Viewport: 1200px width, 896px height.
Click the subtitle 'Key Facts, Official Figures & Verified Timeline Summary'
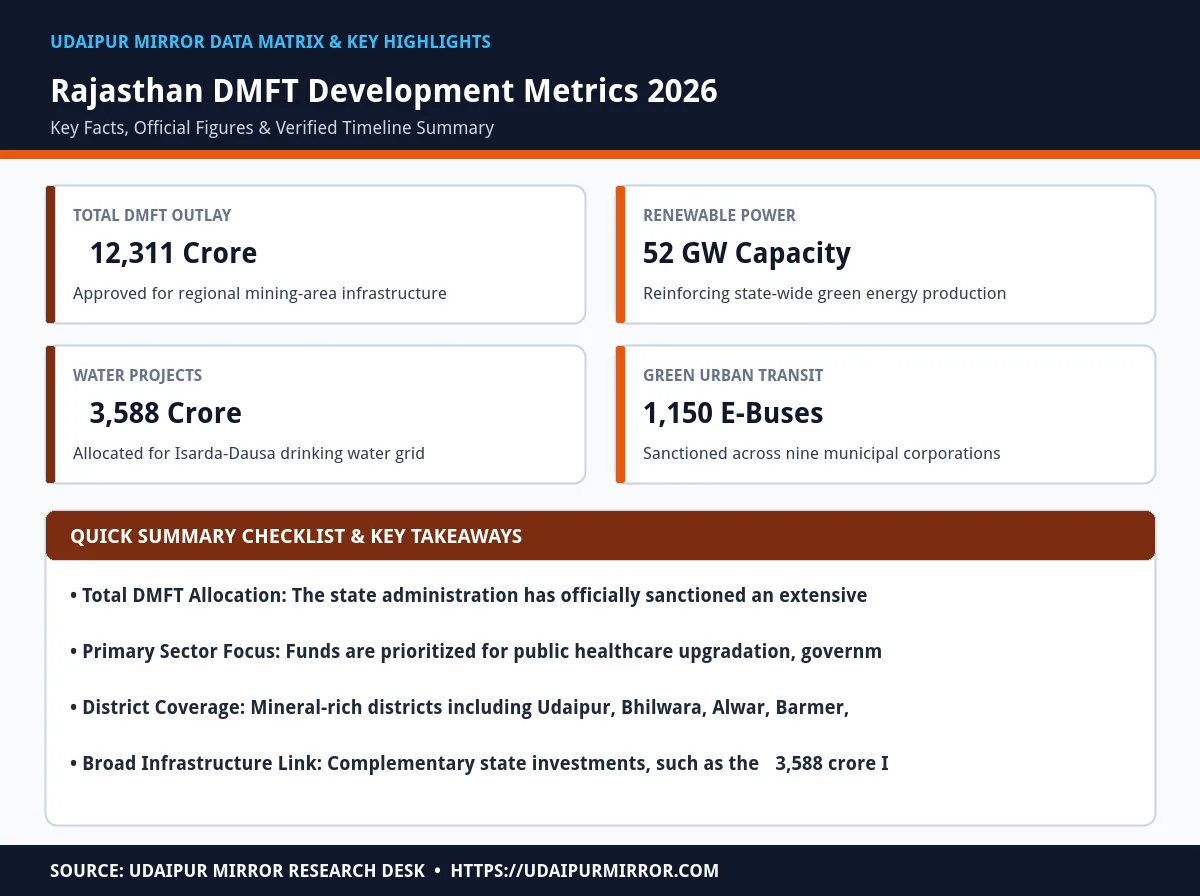click(272, 128)
